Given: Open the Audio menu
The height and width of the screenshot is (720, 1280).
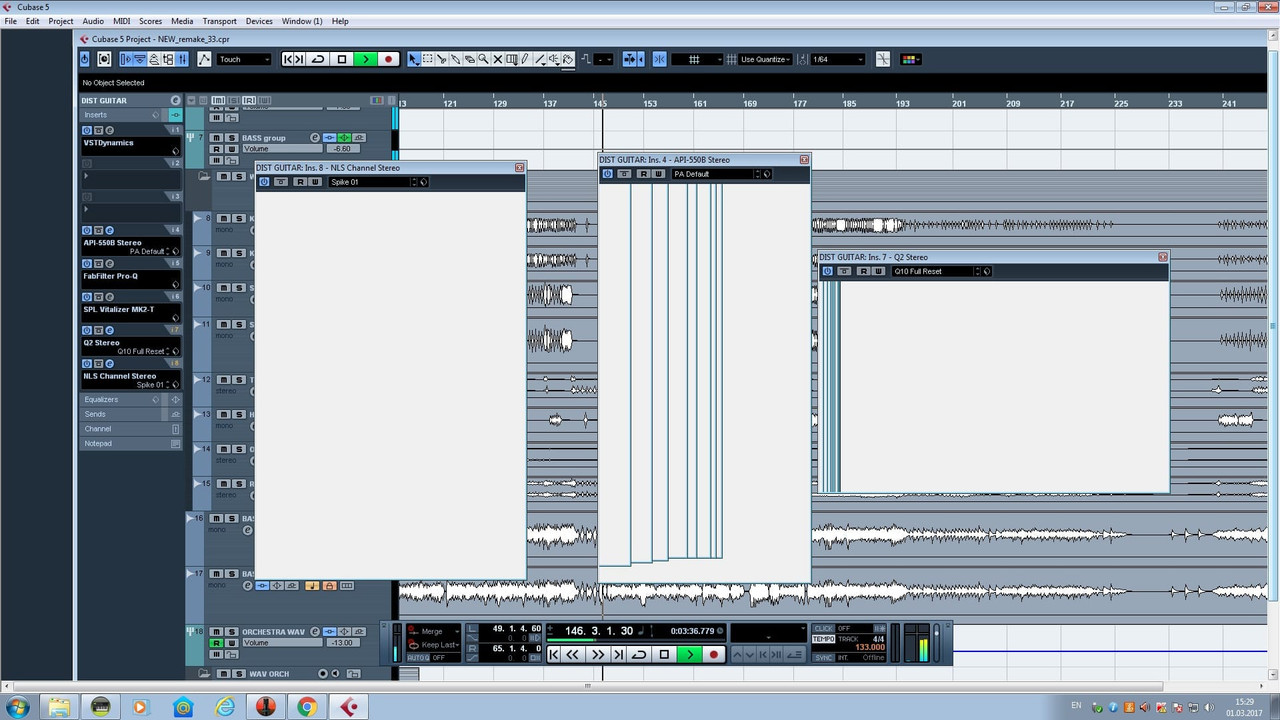Looking at the screenshot, I should [x=93, y=21].
